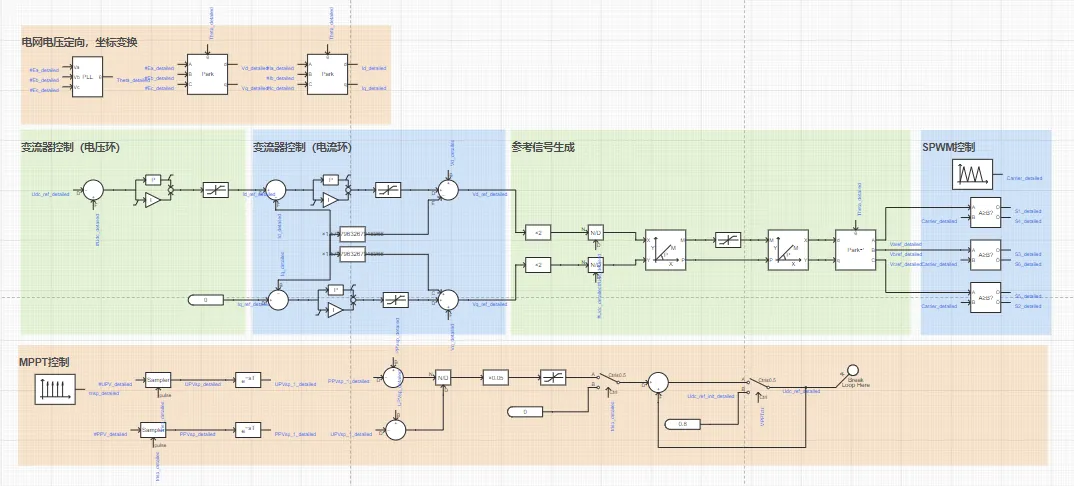Select the limiter before the Vq_ref summing junction
This screenshot has width=1074, height=486.
point(397,299)
